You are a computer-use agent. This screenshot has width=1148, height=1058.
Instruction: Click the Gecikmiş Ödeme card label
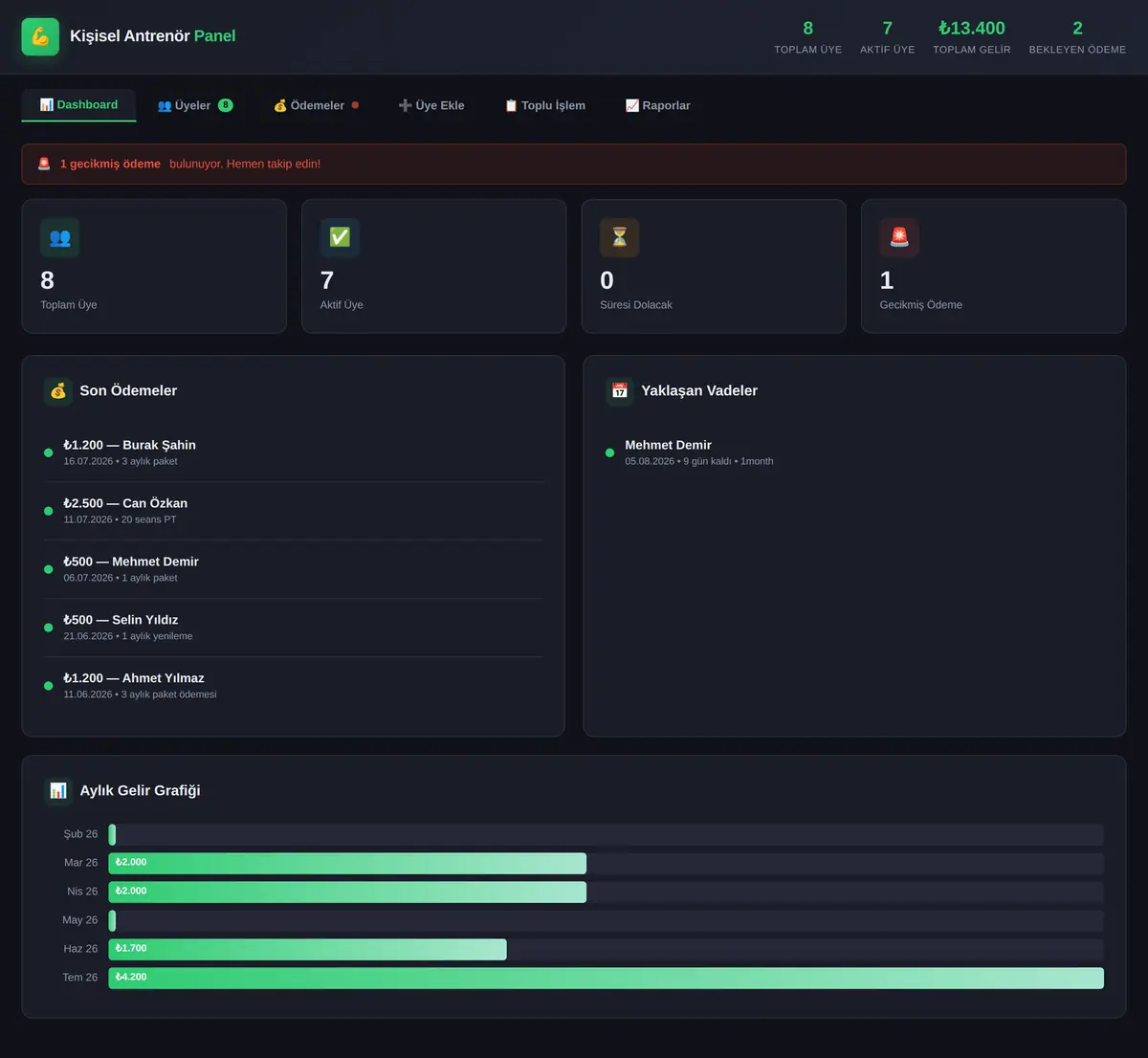(x=921, y=305)
